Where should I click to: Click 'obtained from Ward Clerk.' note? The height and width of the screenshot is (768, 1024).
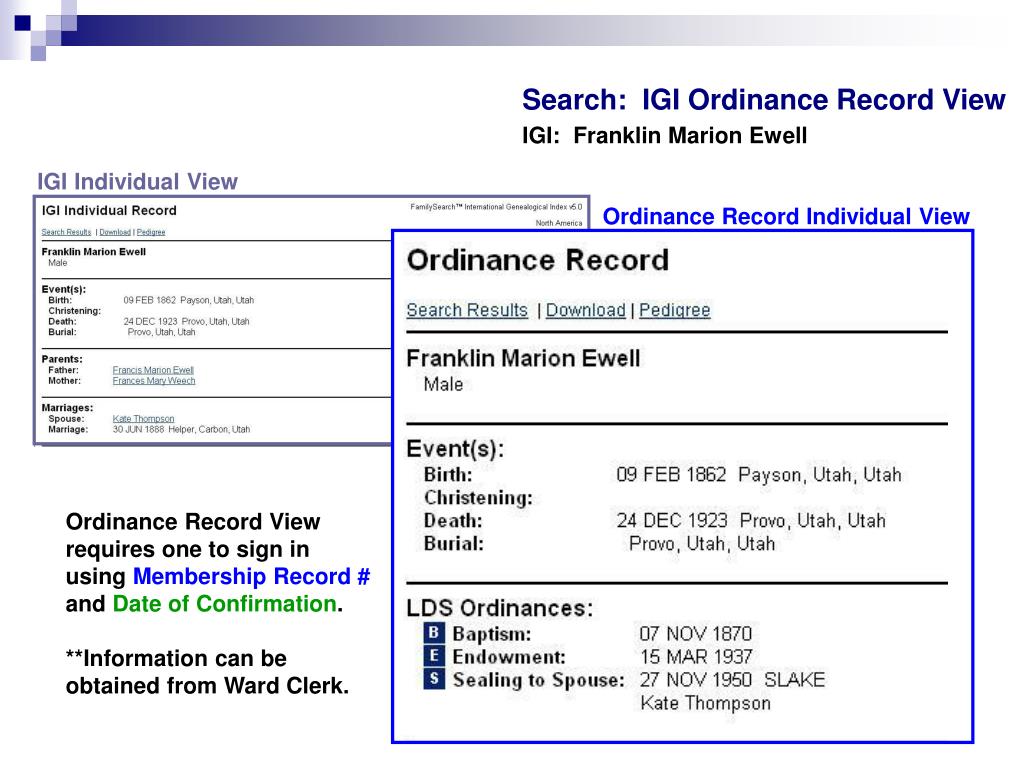click(x=208, y=685)
